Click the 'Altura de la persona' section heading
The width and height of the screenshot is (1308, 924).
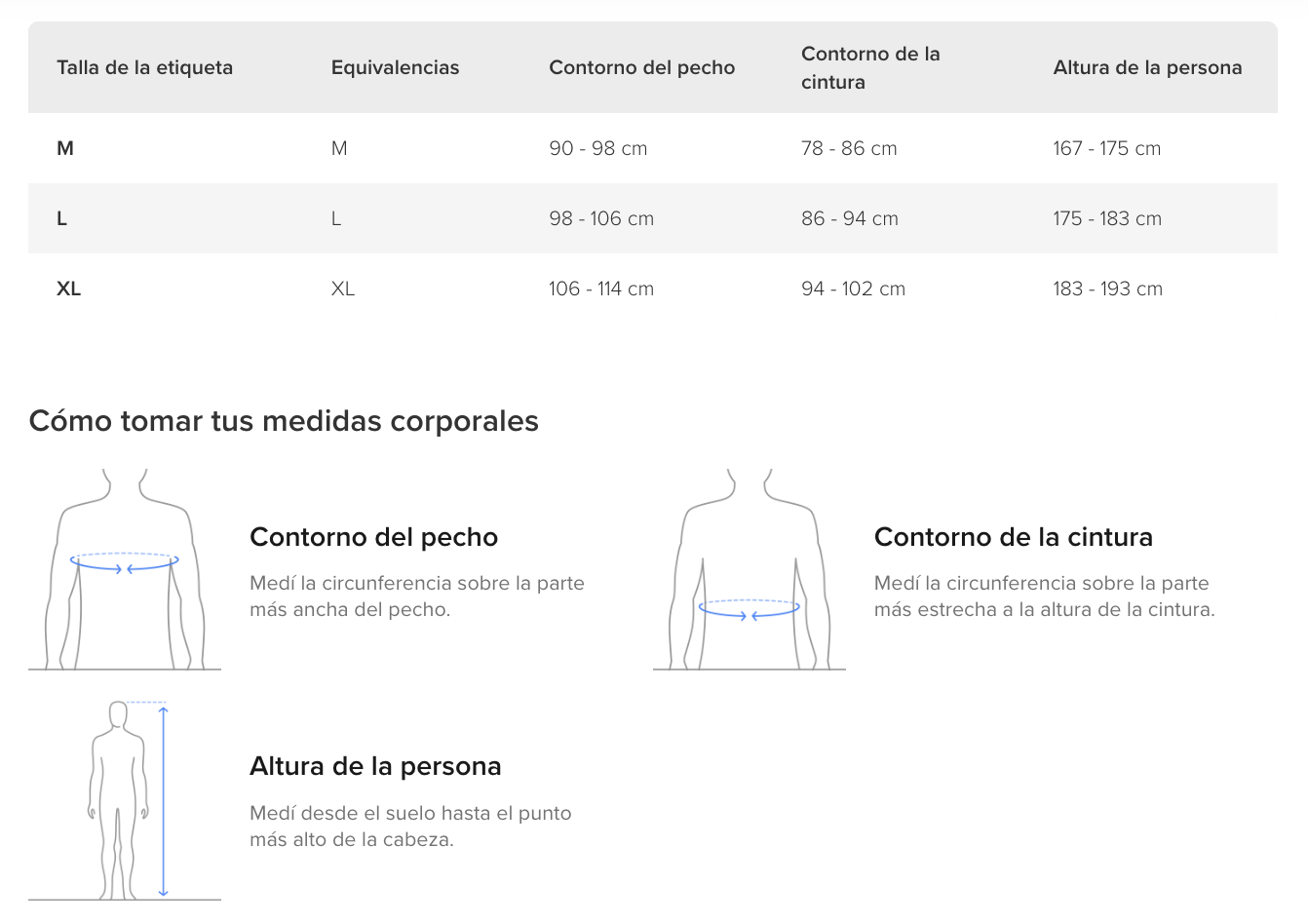point(375,766)
